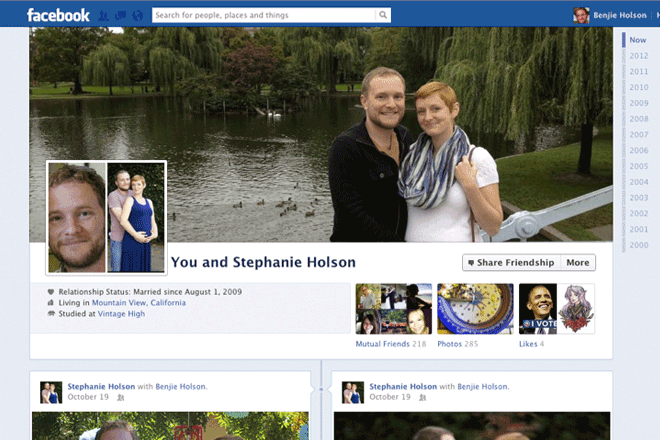
Task: Click in the search people, places field
Action: [263, 15]
